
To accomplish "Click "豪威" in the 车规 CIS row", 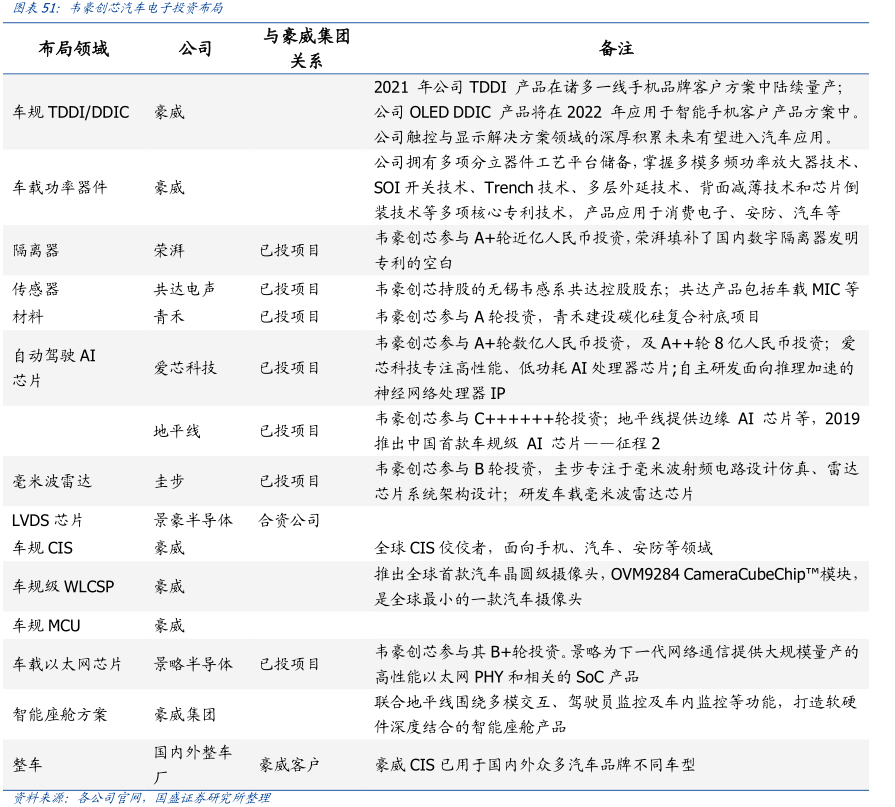I will click(x=170, y=548).
